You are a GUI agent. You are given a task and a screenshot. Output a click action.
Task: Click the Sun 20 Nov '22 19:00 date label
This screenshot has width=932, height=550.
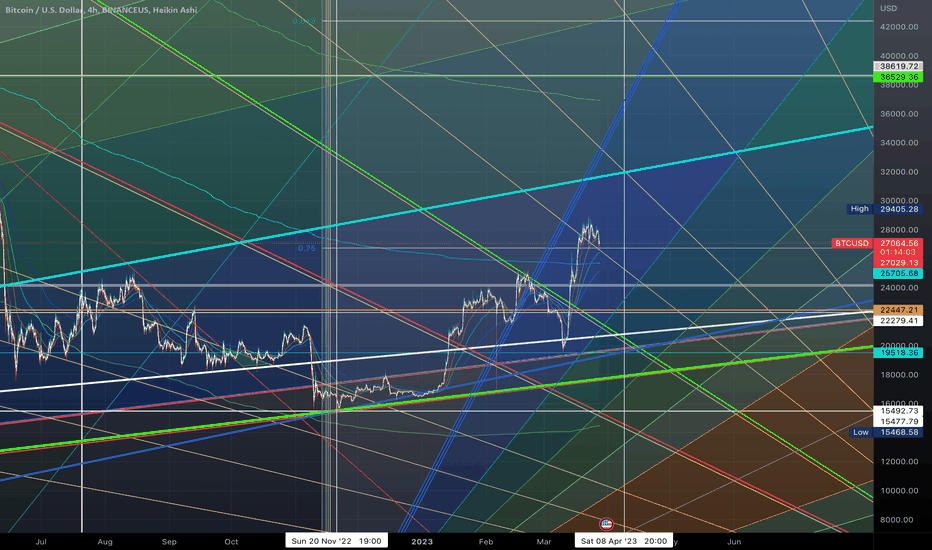click(336, 541)
